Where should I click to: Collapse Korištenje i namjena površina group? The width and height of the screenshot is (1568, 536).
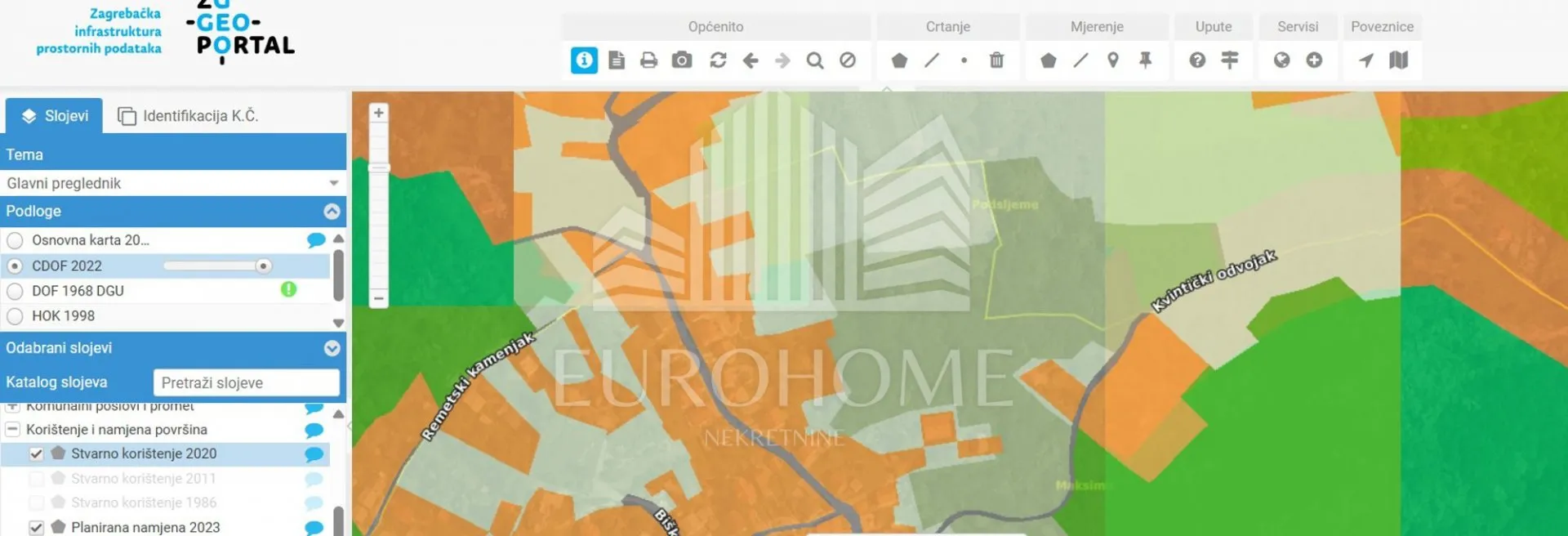coord(12,429)
